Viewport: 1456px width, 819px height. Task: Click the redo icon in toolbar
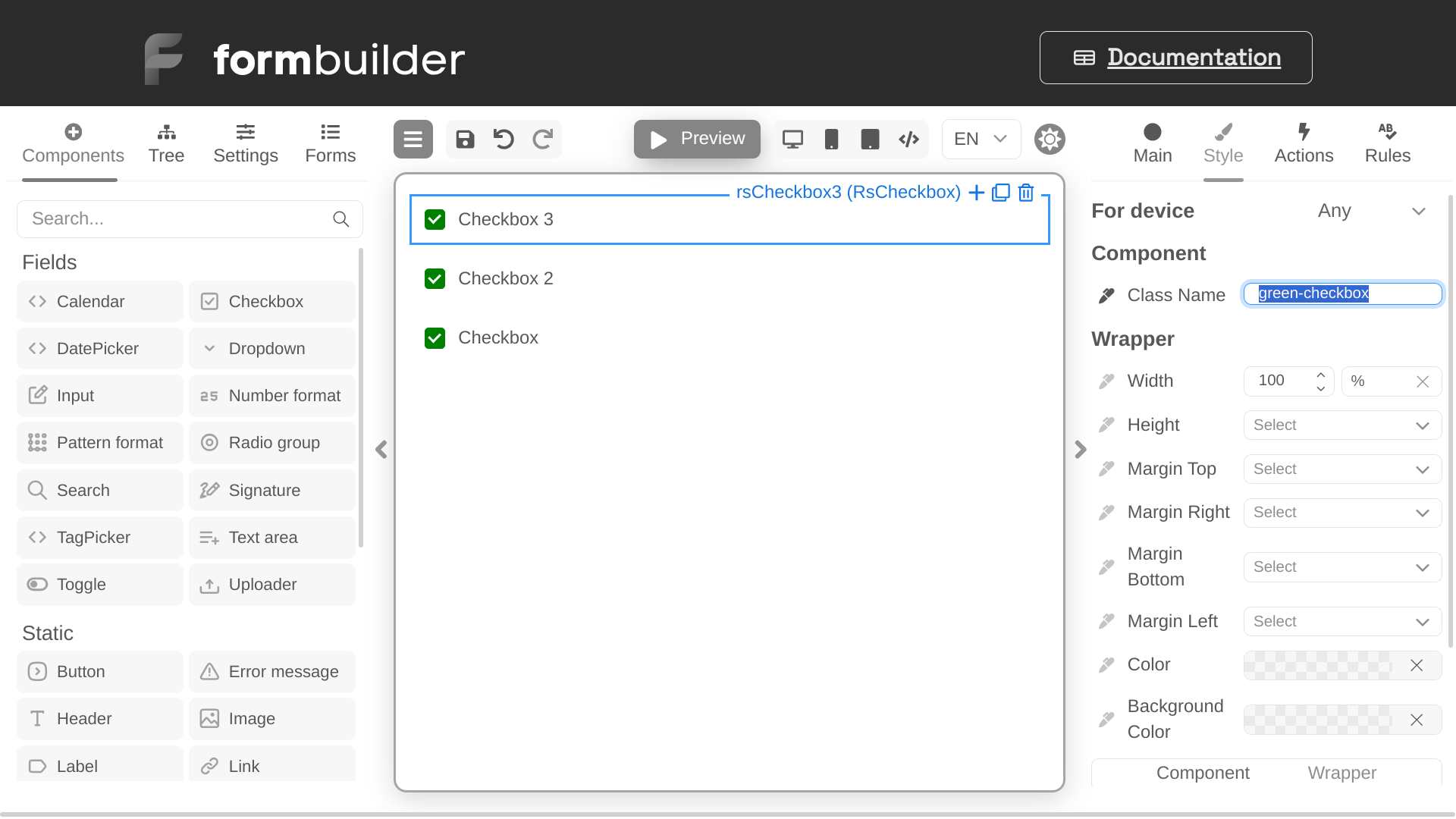tap(544, 139)
